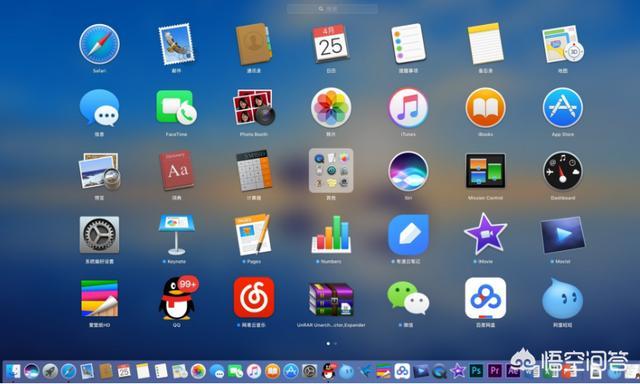Open the blue pen note app in Launchpad
Image resolution: width=640 pixels, height=384 pixels.
click(408, 235)
